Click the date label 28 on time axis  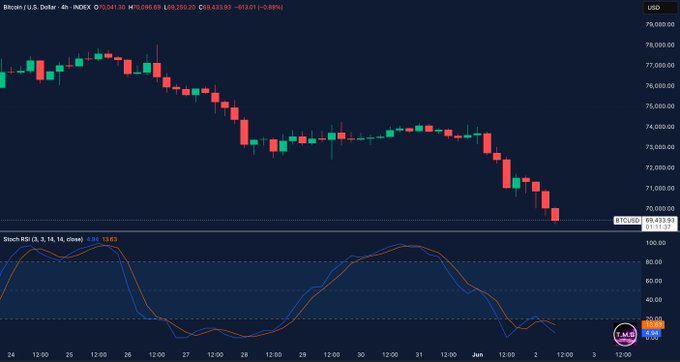tap(244, 355)
